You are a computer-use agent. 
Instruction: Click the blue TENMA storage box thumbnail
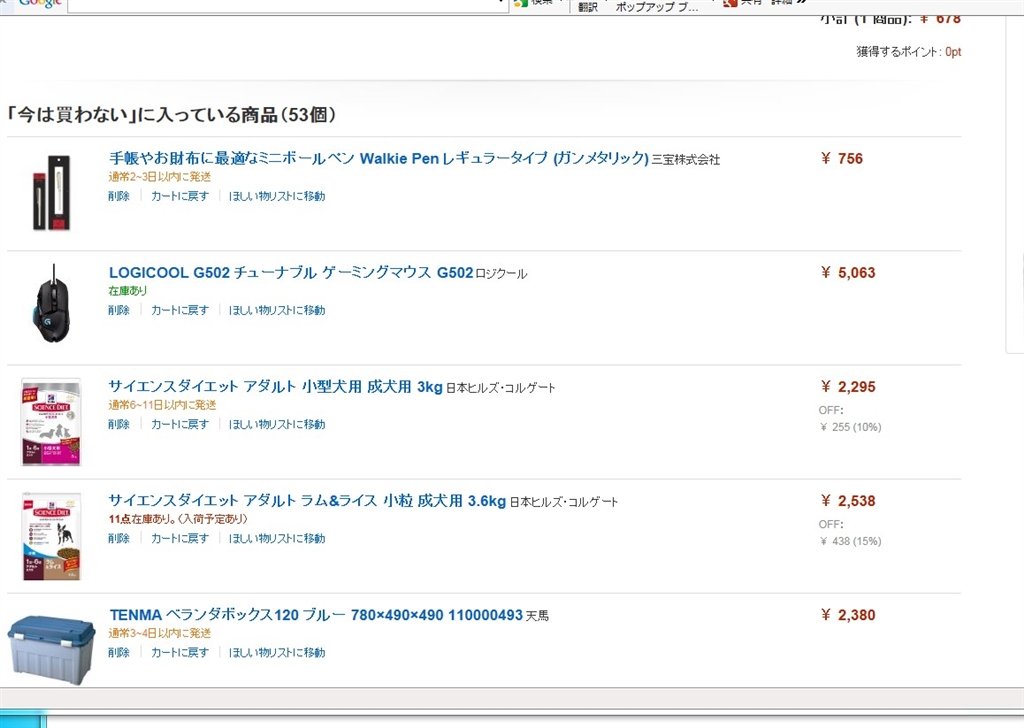coord(51,649)
